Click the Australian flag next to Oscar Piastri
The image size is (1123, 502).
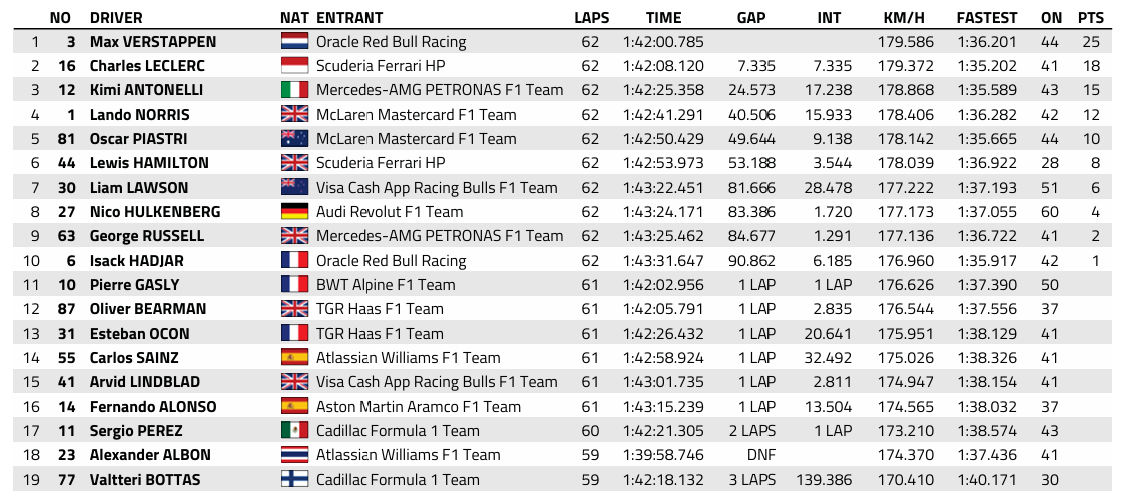point(294,139)
